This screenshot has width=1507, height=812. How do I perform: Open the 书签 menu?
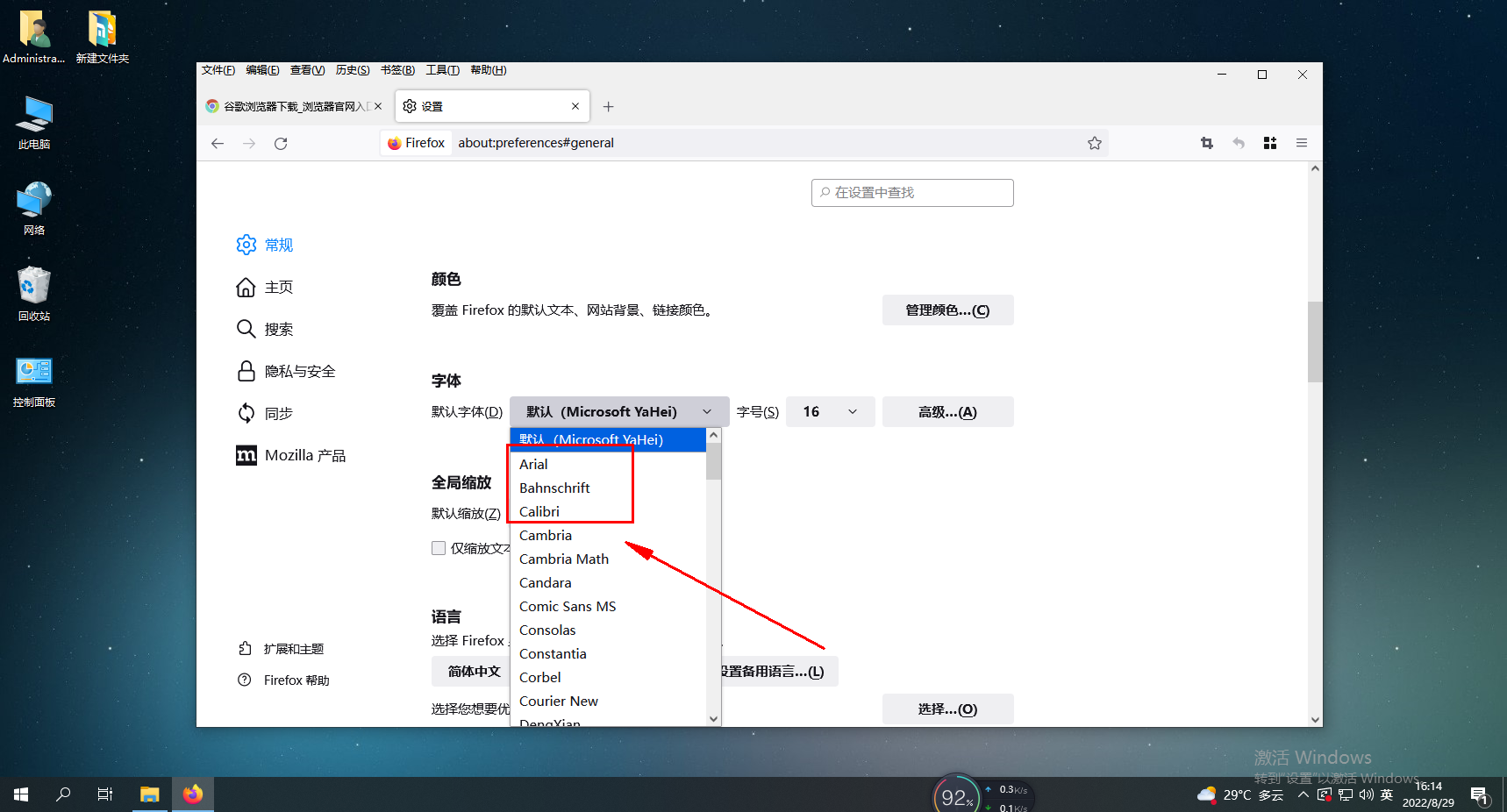point(397,70)
